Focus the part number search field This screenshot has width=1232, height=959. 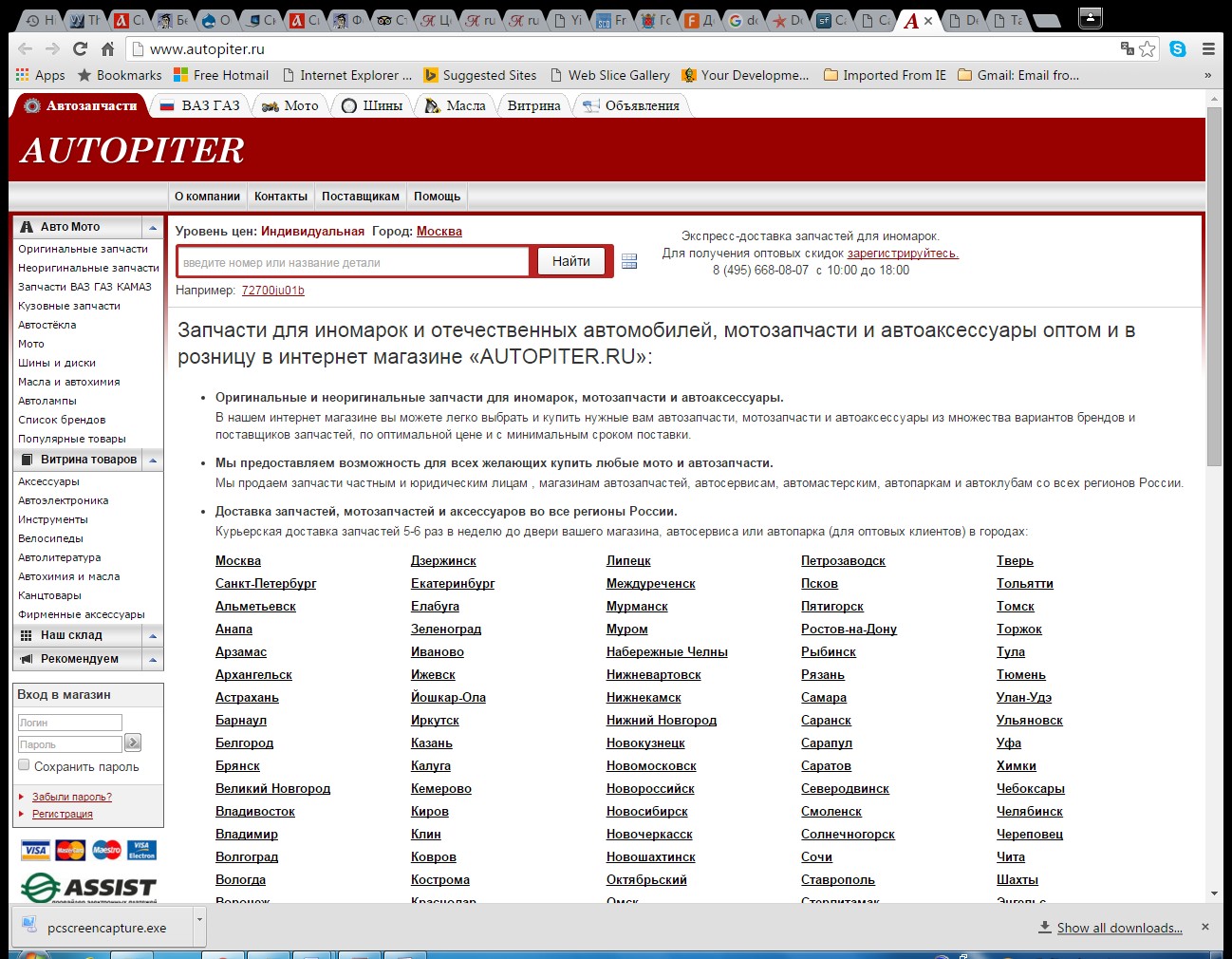pyautogui.click(x=353, y=262)
